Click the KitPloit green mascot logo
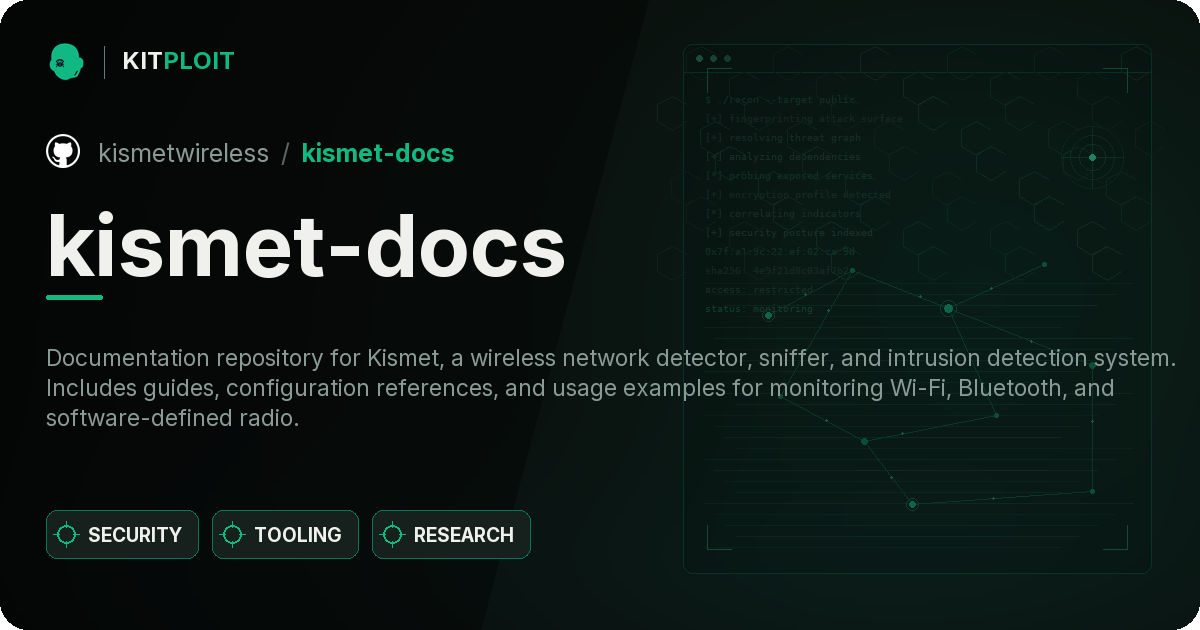The image size is (1200, 630). point(66,61)
